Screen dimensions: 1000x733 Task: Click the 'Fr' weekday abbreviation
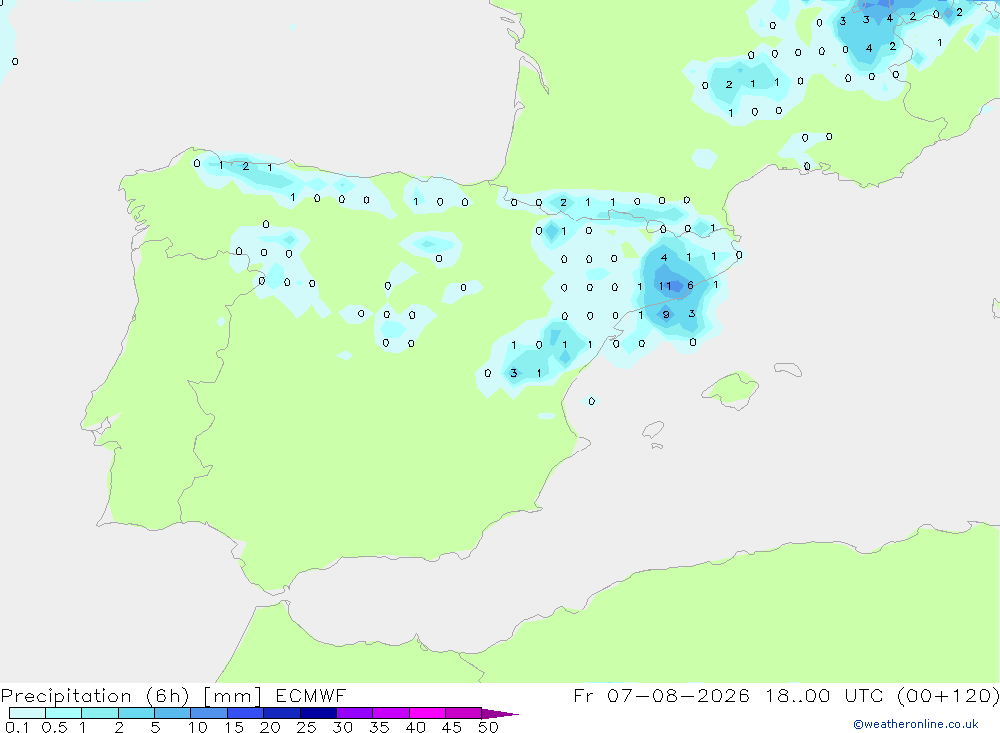pyautogui.click(x=583, y=696)
